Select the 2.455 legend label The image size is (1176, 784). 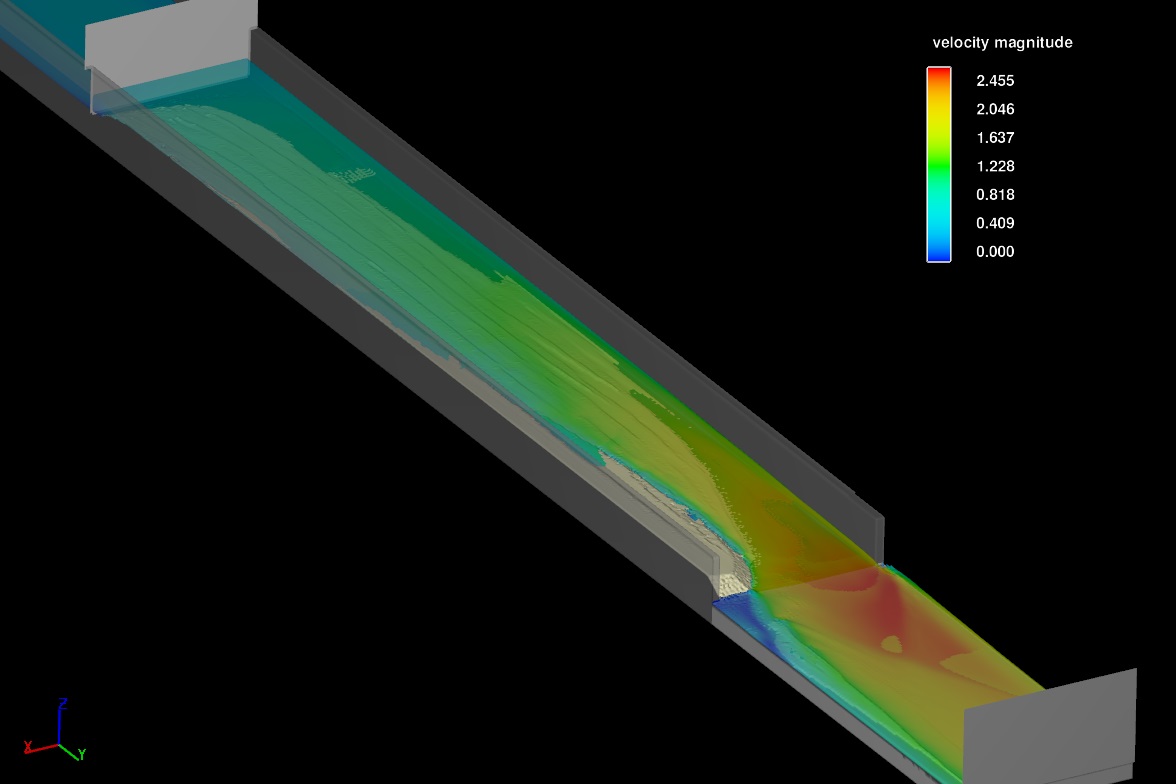coord(995,80)
